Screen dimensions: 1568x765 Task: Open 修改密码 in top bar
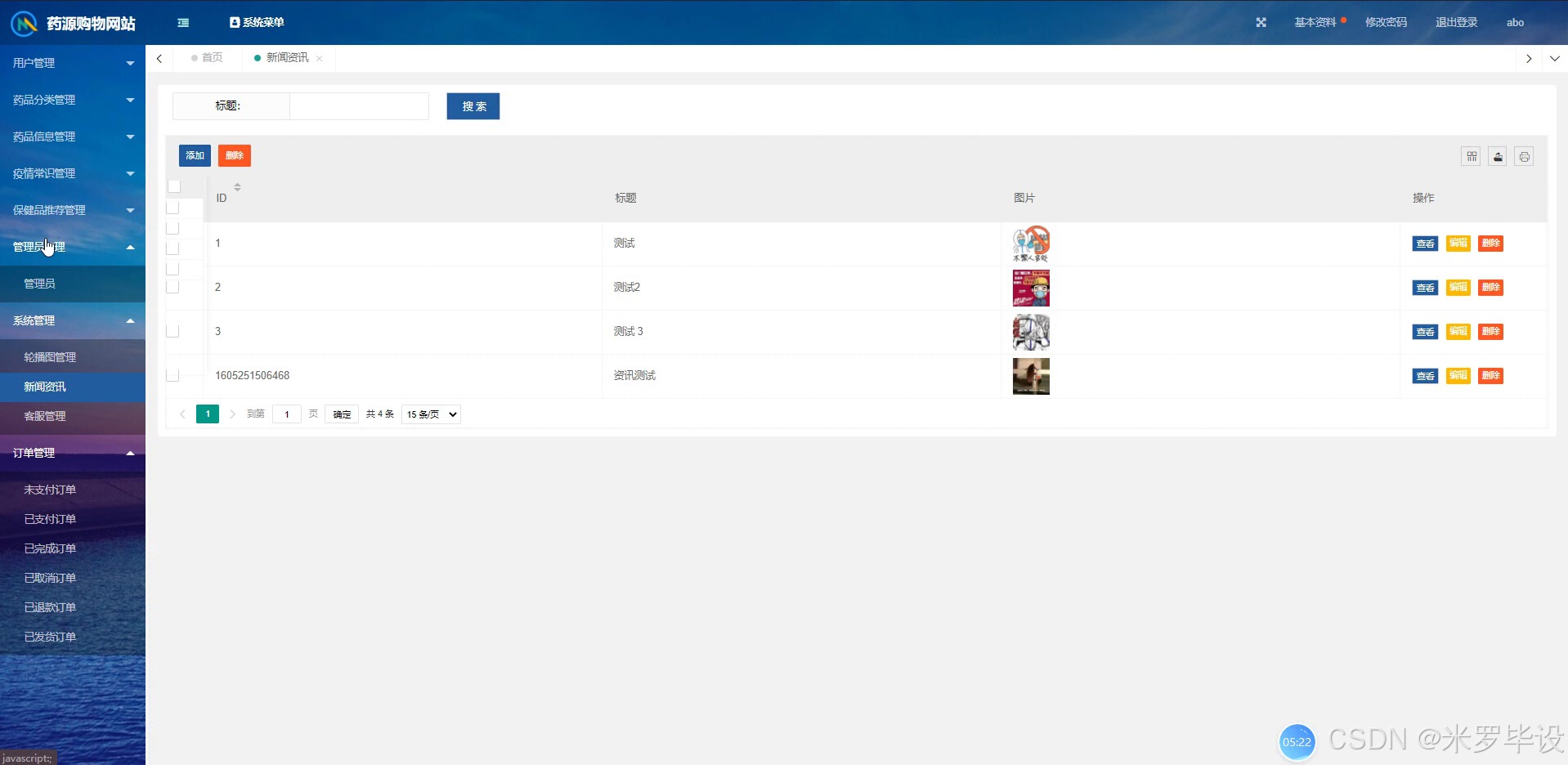(1386, 23)
